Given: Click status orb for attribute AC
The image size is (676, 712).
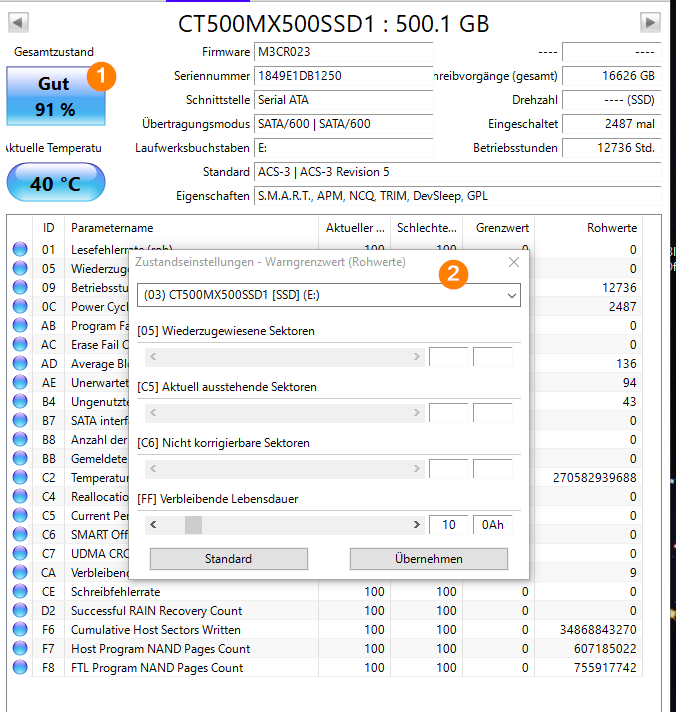Looking at the screenshot, I should coord(20,345).
